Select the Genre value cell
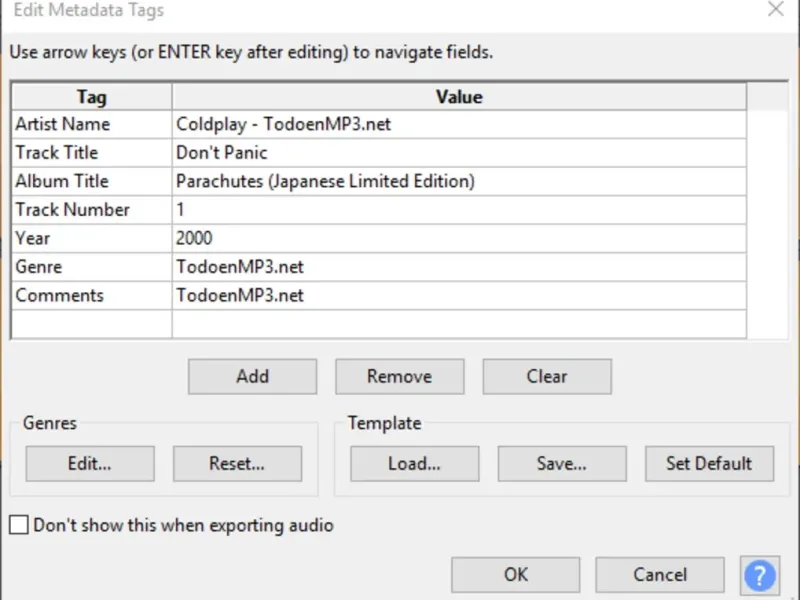 pos(459,267)
